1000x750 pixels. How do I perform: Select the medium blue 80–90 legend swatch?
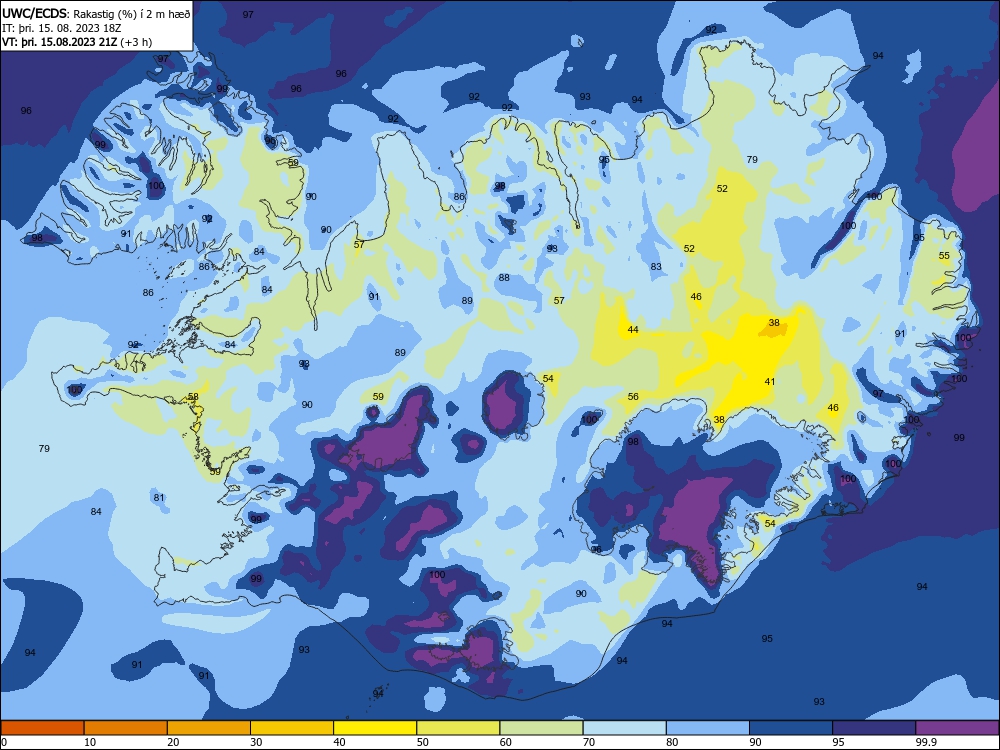click(708, 728)
